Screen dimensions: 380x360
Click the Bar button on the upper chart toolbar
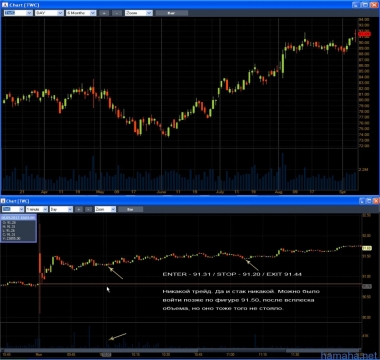(x=172, y=13)
